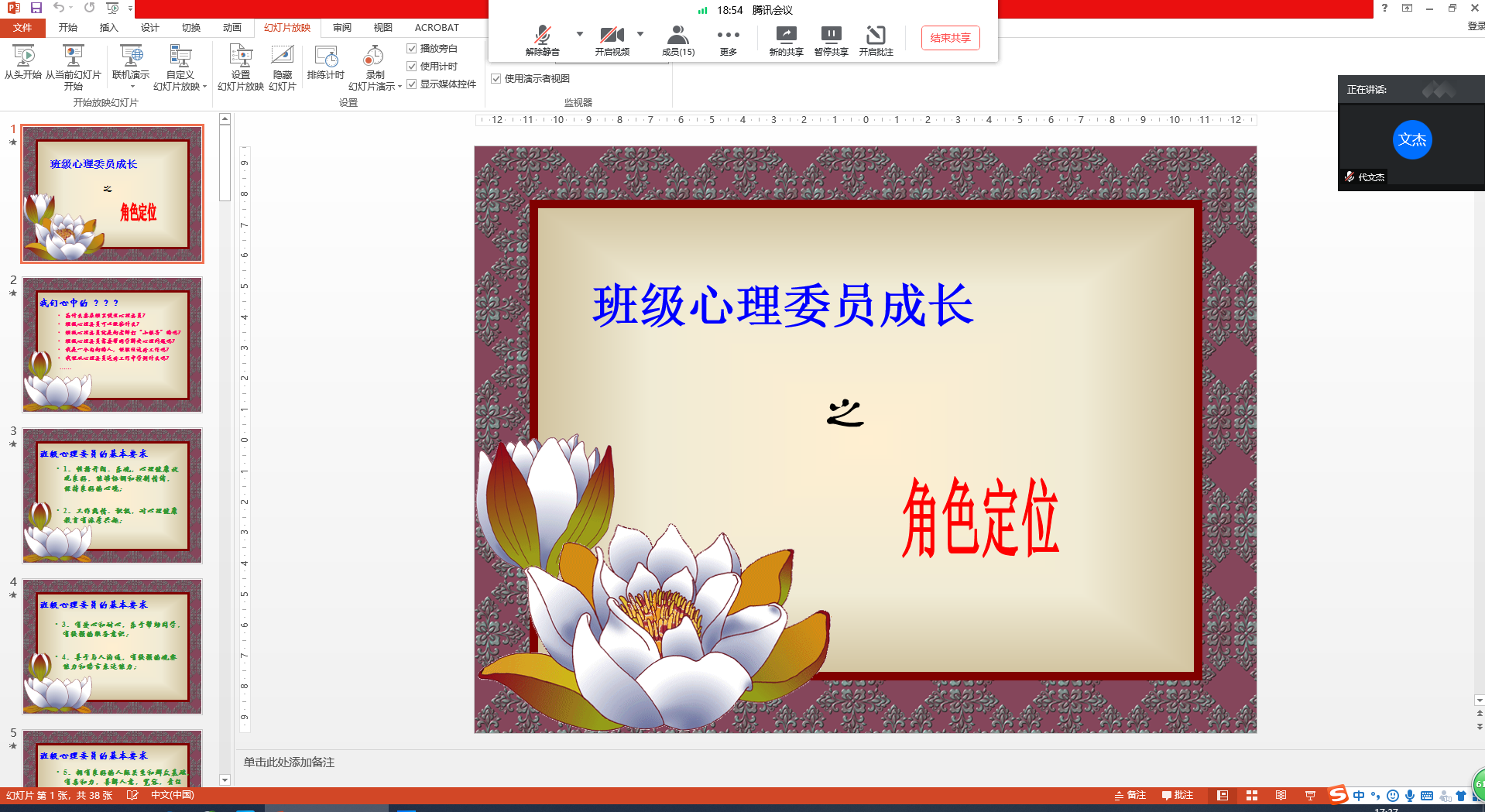This screenshot has width=1485, height=812.
Task: Click Redo icon in quick access toolbar
Action: [89, 8]
